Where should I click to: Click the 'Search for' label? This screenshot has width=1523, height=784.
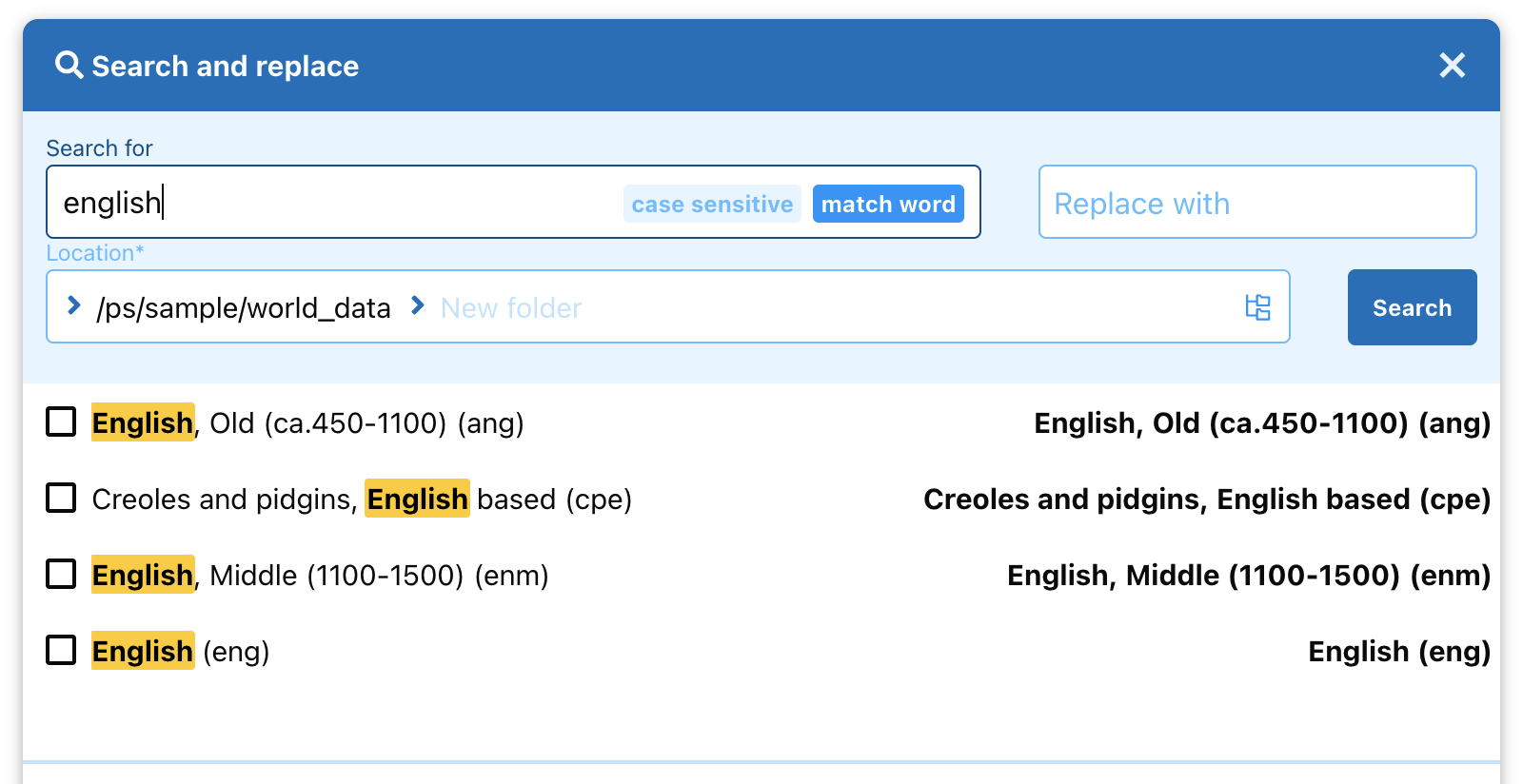(x=99, y=148)
